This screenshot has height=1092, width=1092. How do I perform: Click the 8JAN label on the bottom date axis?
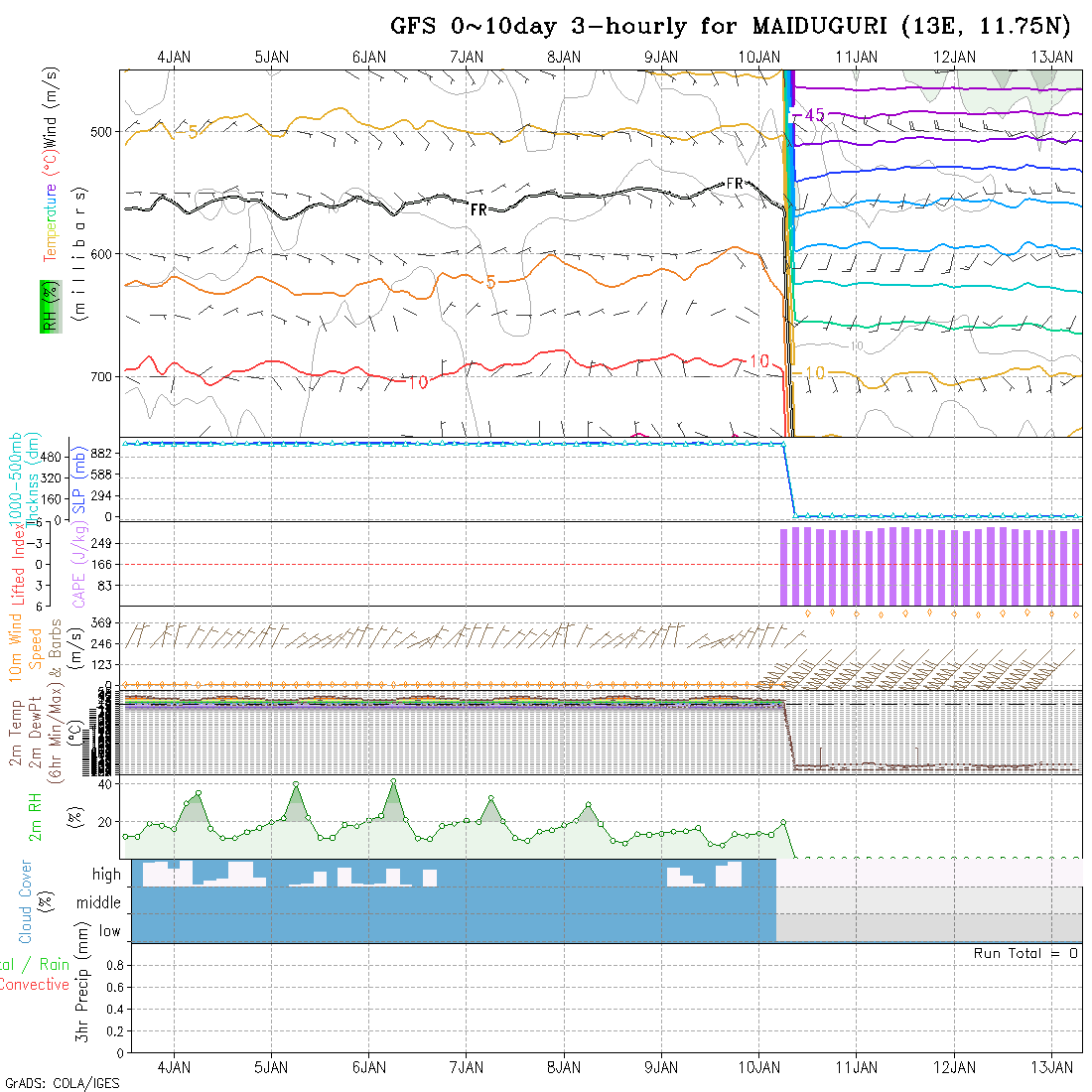tap(564, 1067)
